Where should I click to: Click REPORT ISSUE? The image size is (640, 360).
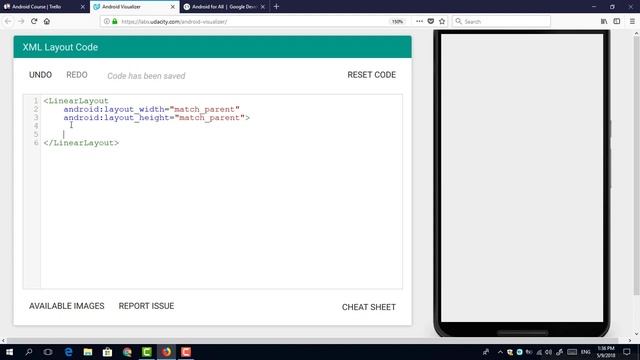(x=146, y=306)
